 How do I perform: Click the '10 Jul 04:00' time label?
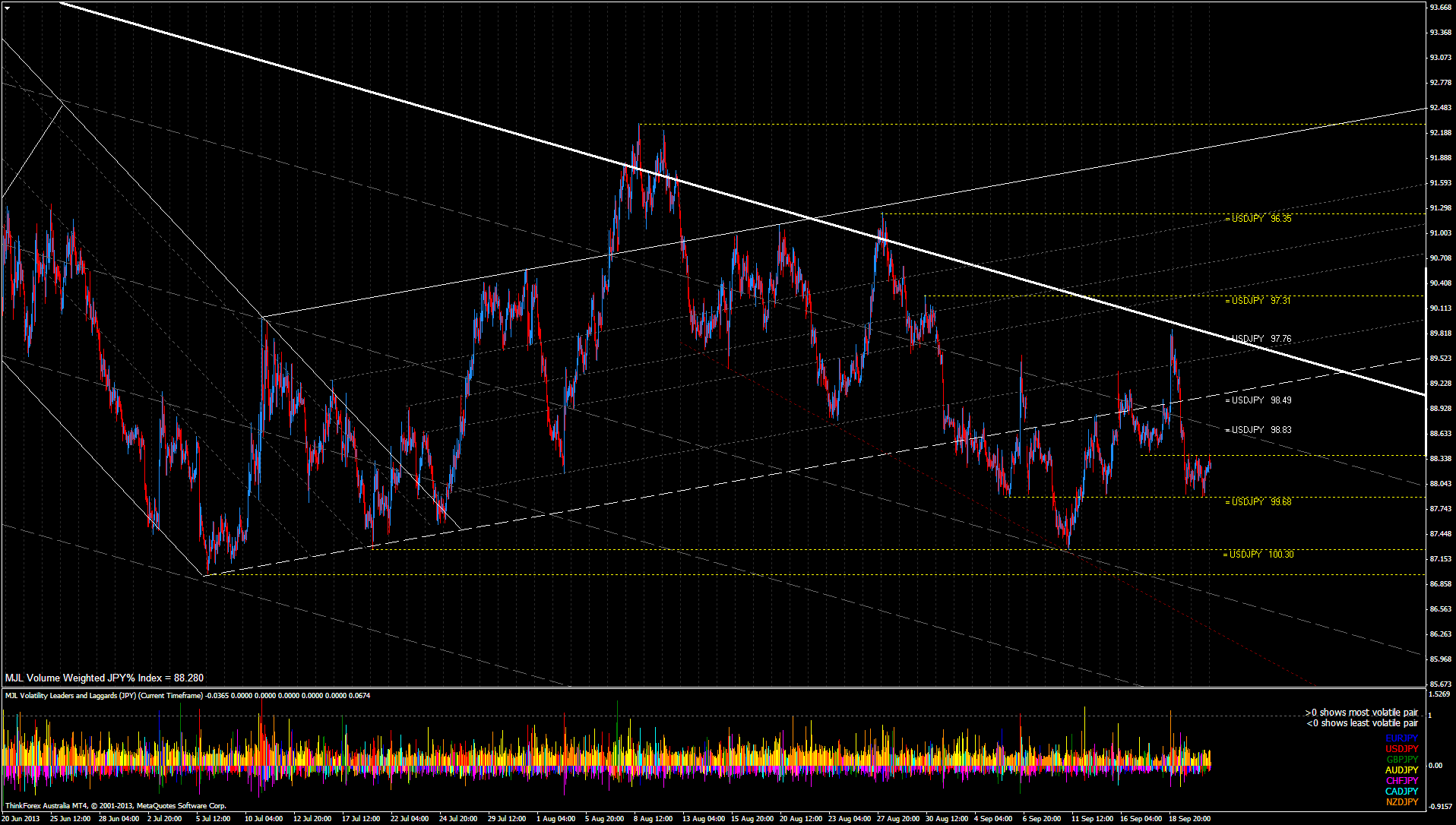pyautogui.click(x=264, y=819)
